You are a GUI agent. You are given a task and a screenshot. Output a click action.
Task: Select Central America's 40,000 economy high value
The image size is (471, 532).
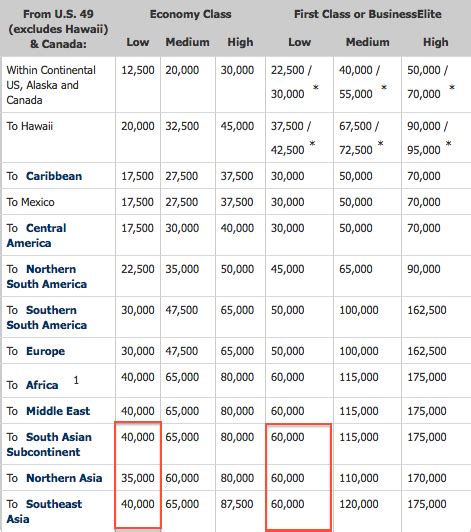click(x=237, y=228)
